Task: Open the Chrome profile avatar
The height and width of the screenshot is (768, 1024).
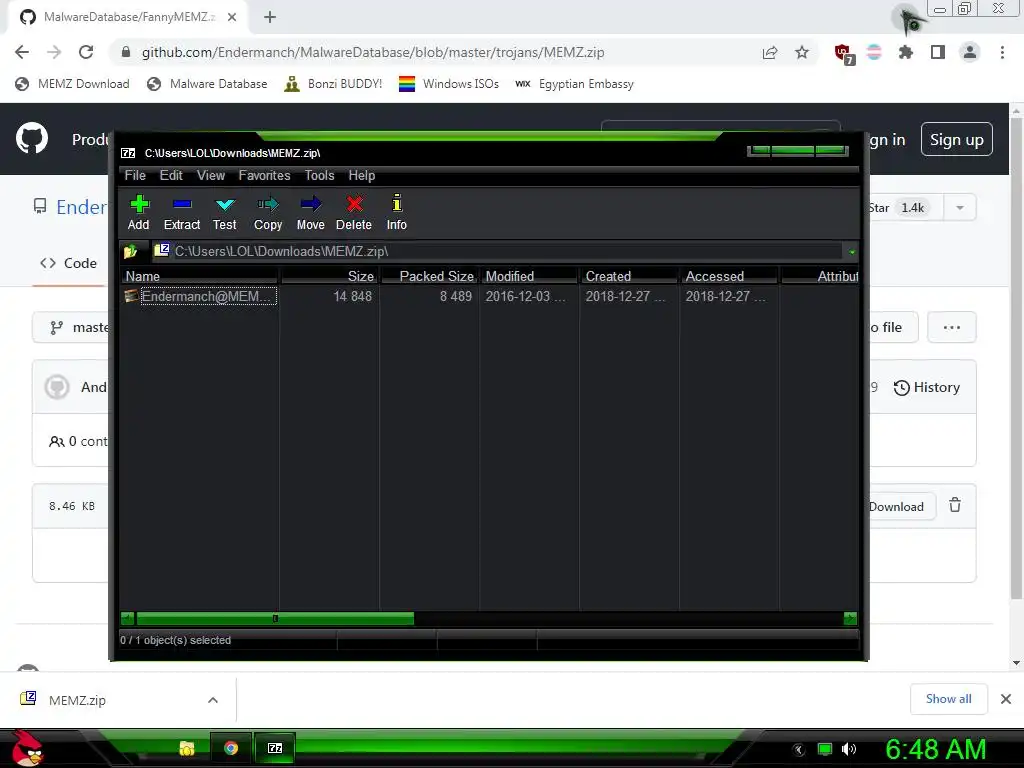Action: 970,52
